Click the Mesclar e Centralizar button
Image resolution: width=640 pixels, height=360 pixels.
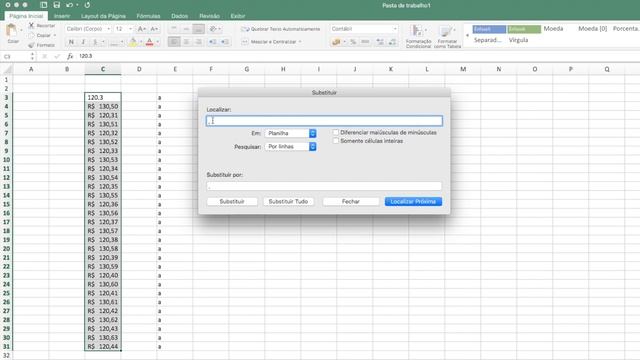tap(269, 42)
